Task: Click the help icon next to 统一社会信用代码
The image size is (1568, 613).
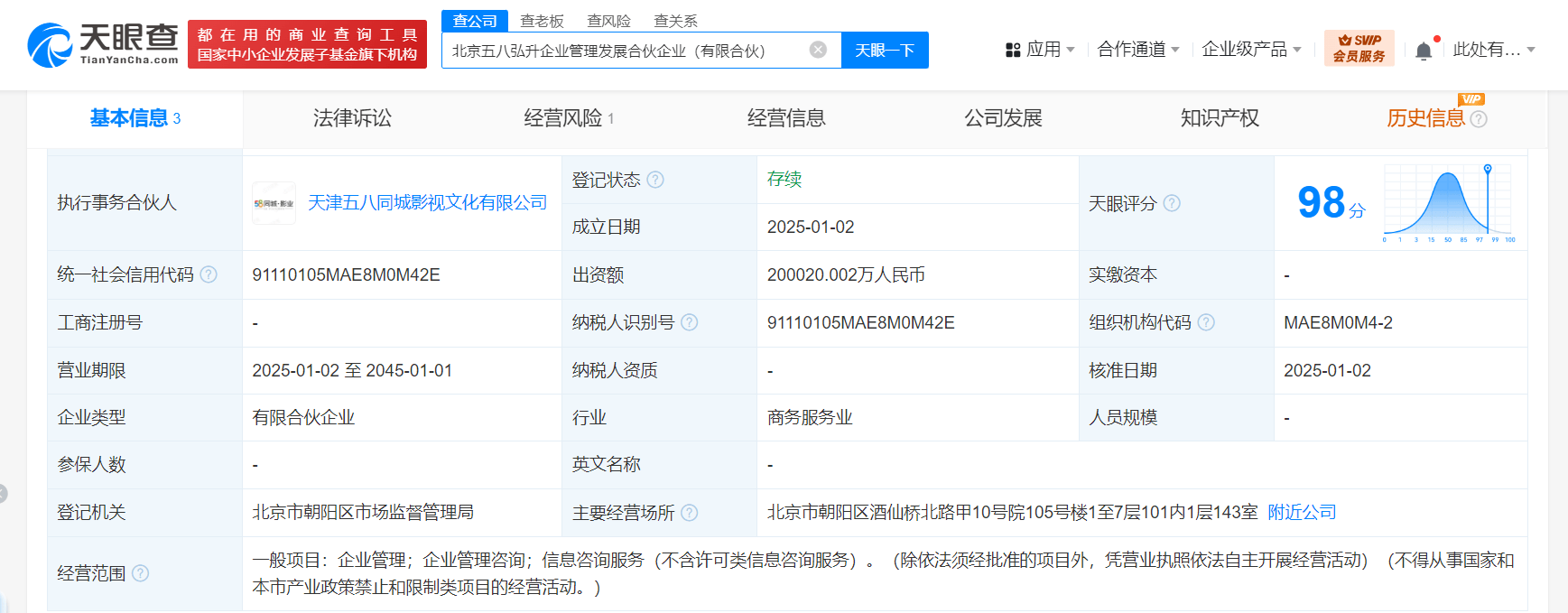Action: pos(209,274)
